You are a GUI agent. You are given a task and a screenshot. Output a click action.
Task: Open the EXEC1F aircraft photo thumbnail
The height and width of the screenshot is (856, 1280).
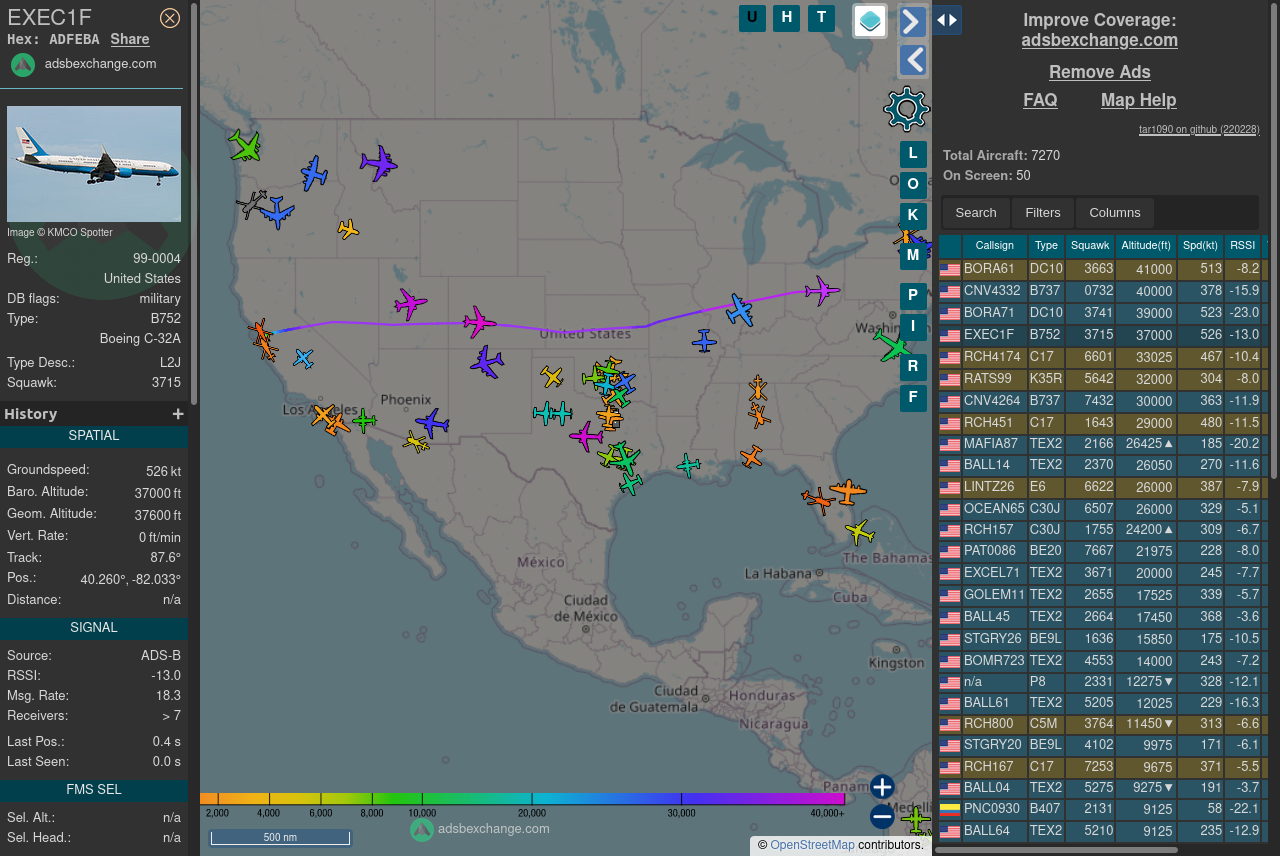click(x=94, y=164)
